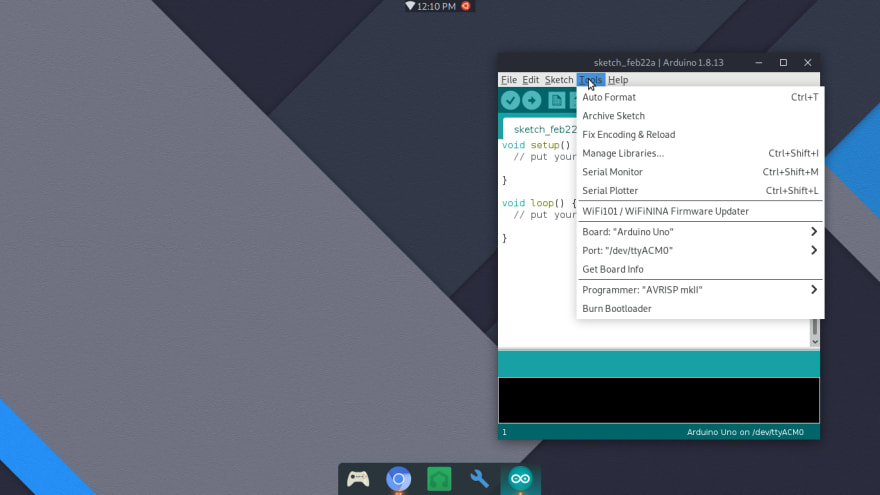
Task: Select the Get Board Info entry
Action: click(x=700, y=269)
